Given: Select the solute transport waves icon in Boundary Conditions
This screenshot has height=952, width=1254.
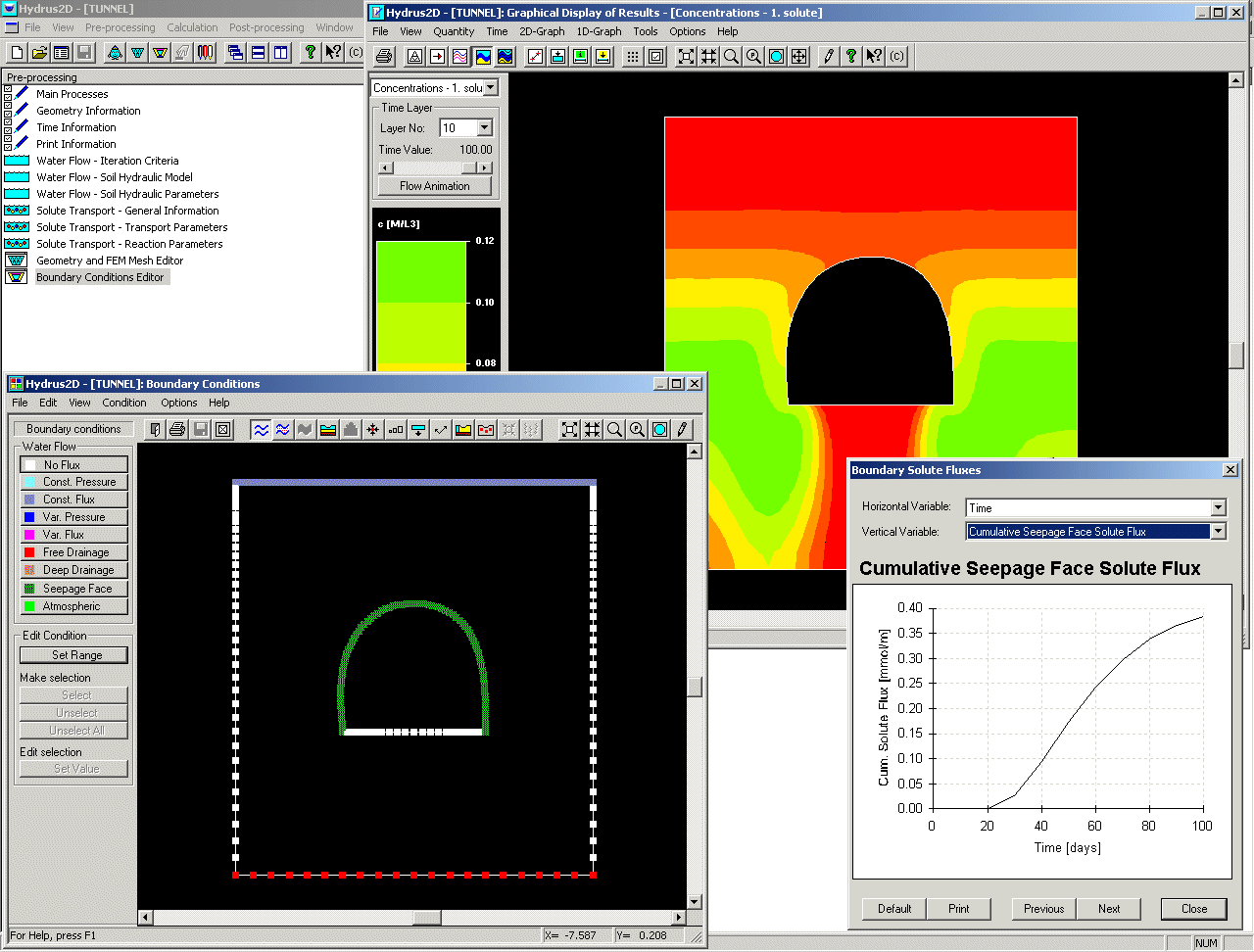Looking at the screenshot, I should coord(283,429).
